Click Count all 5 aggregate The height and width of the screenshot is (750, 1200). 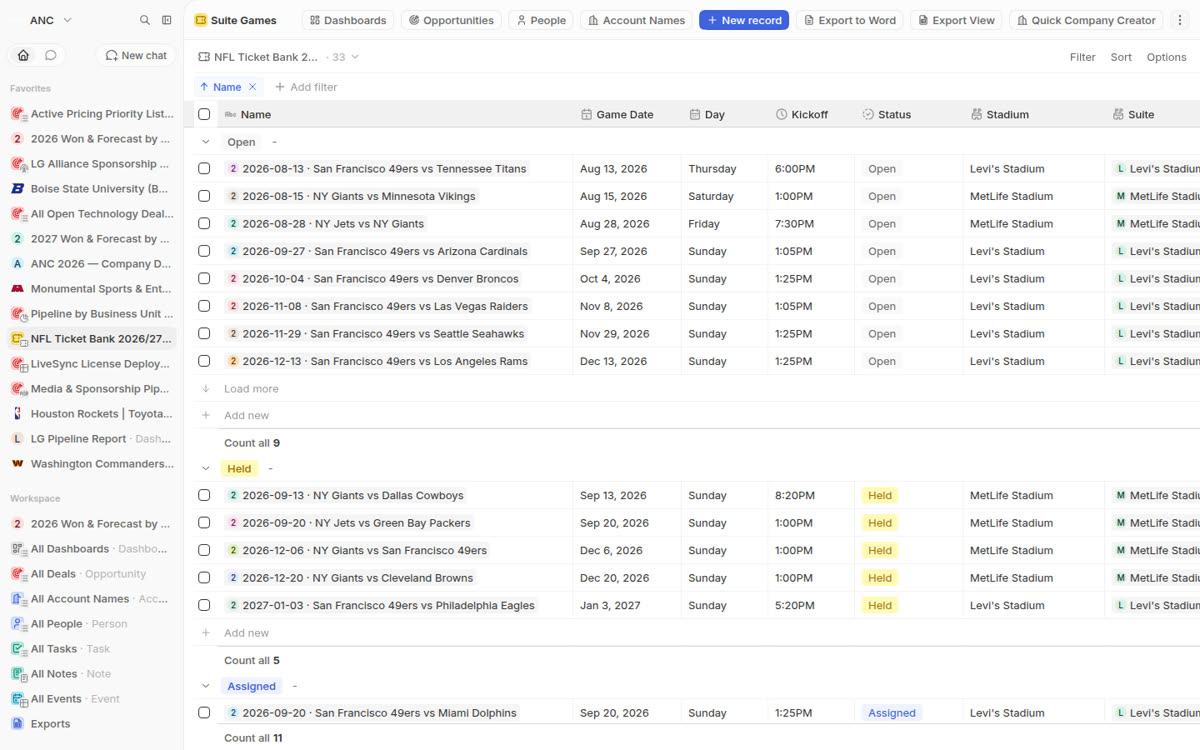pyautogui.click(x=252, y=661)
